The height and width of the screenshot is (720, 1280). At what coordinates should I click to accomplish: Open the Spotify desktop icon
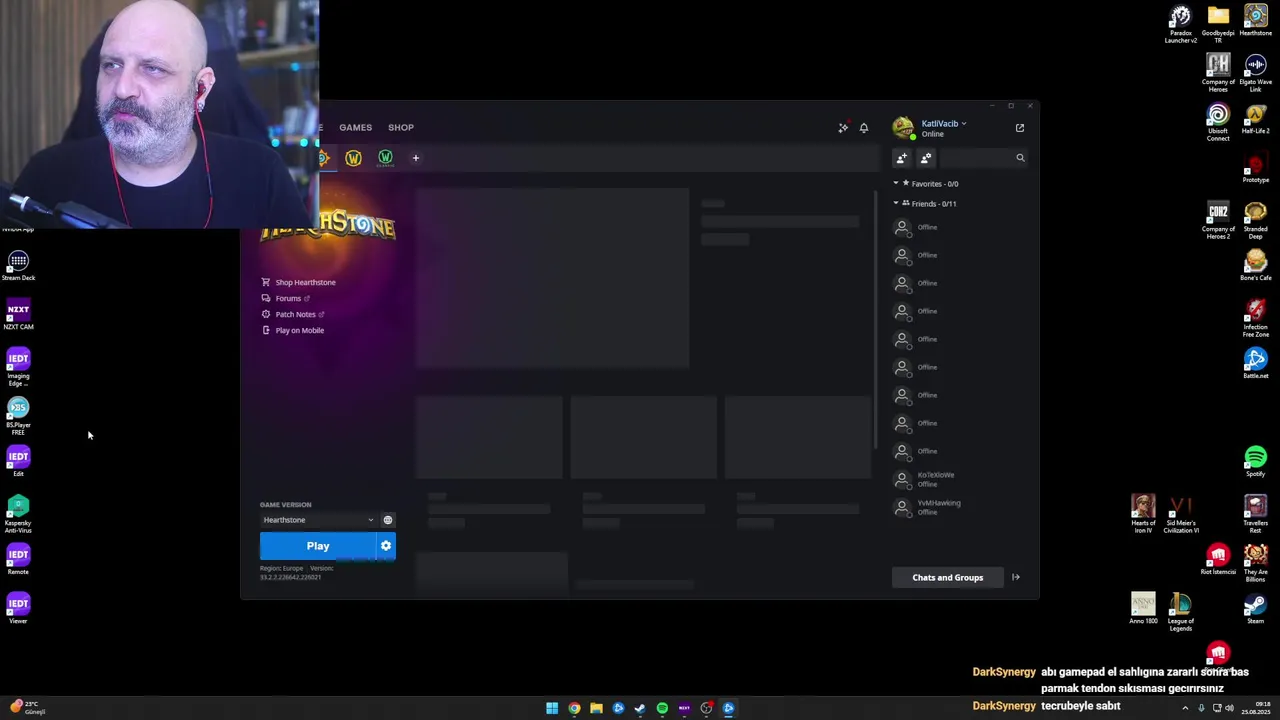(1256, 461)
